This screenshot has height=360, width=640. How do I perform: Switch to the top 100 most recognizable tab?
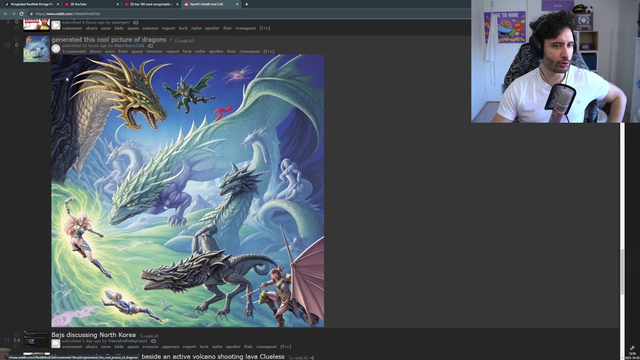(151, 4)
